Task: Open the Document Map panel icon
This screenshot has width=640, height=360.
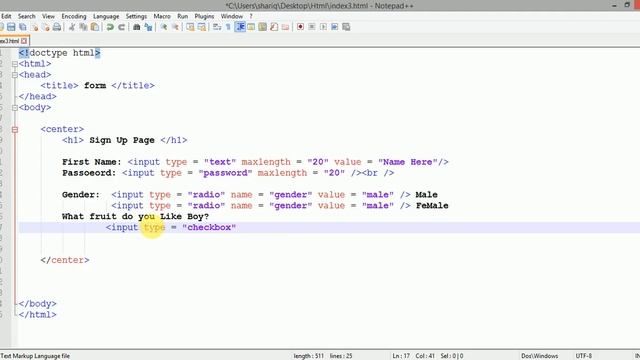Action: (262, 27)
